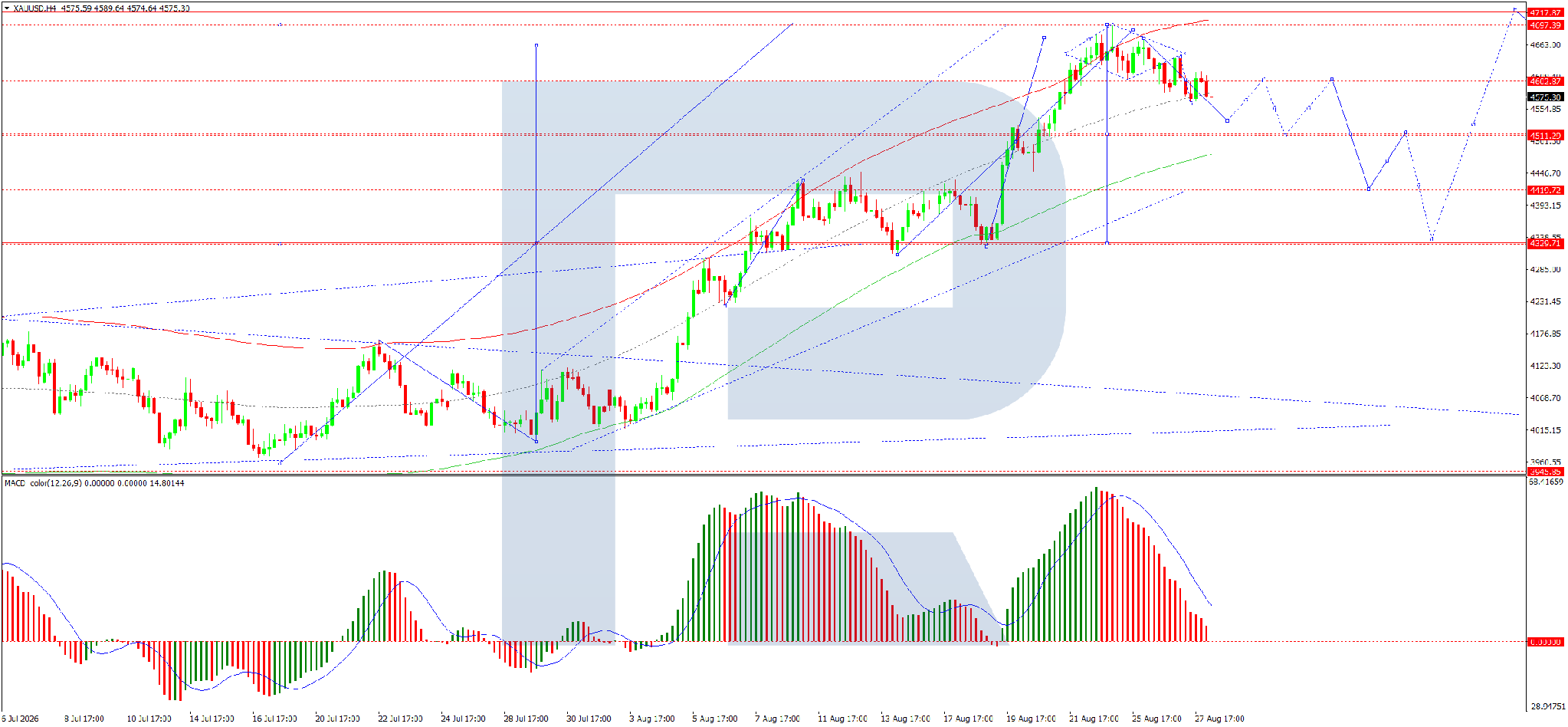
Task: Click the red 4602.87 price level tag
Action: point(1545,81)
